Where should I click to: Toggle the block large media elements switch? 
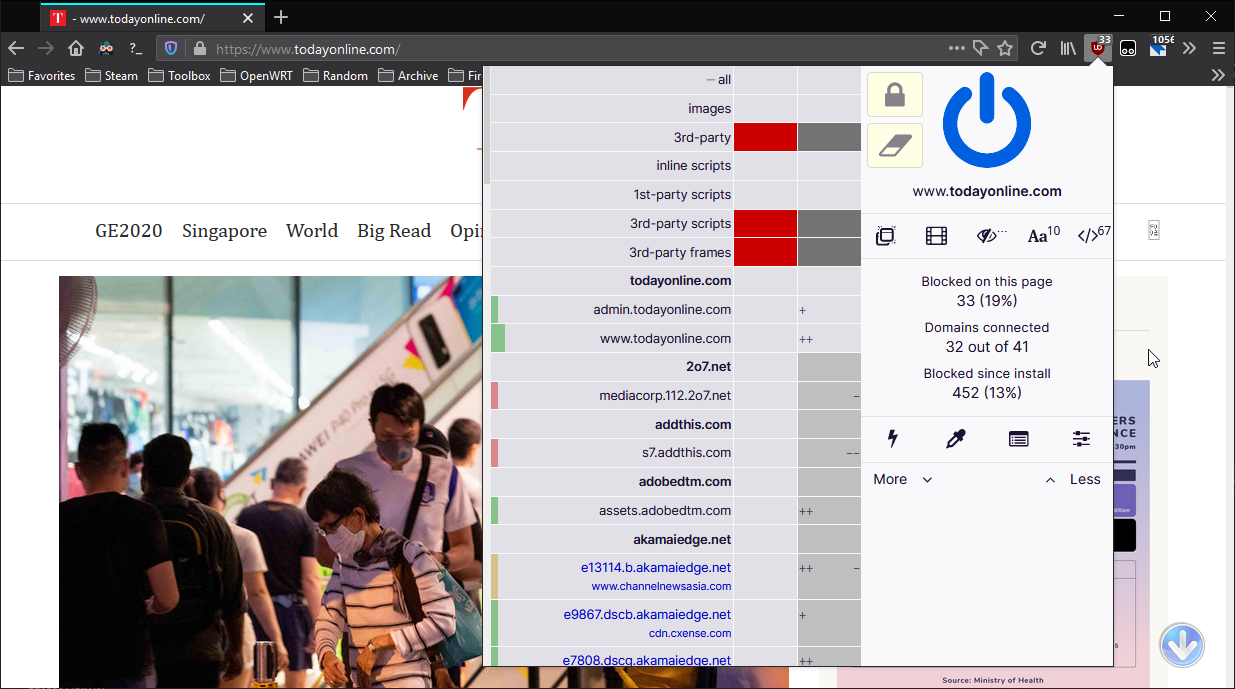(x=936, y=236)
